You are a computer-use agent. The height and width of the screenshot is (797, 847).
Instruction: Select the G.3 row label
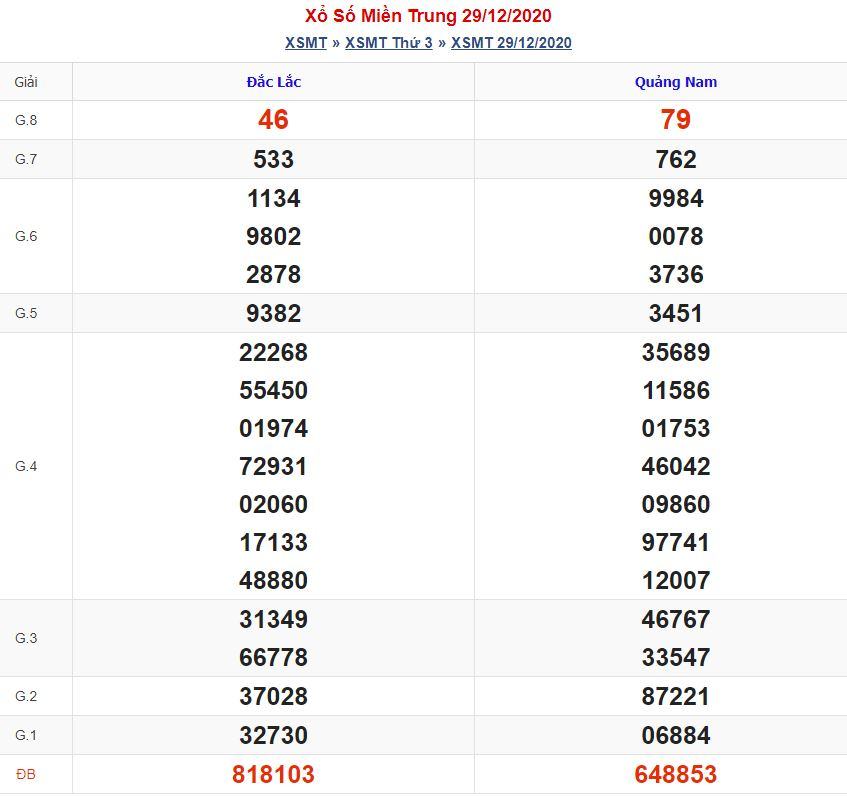coord(26,638)
